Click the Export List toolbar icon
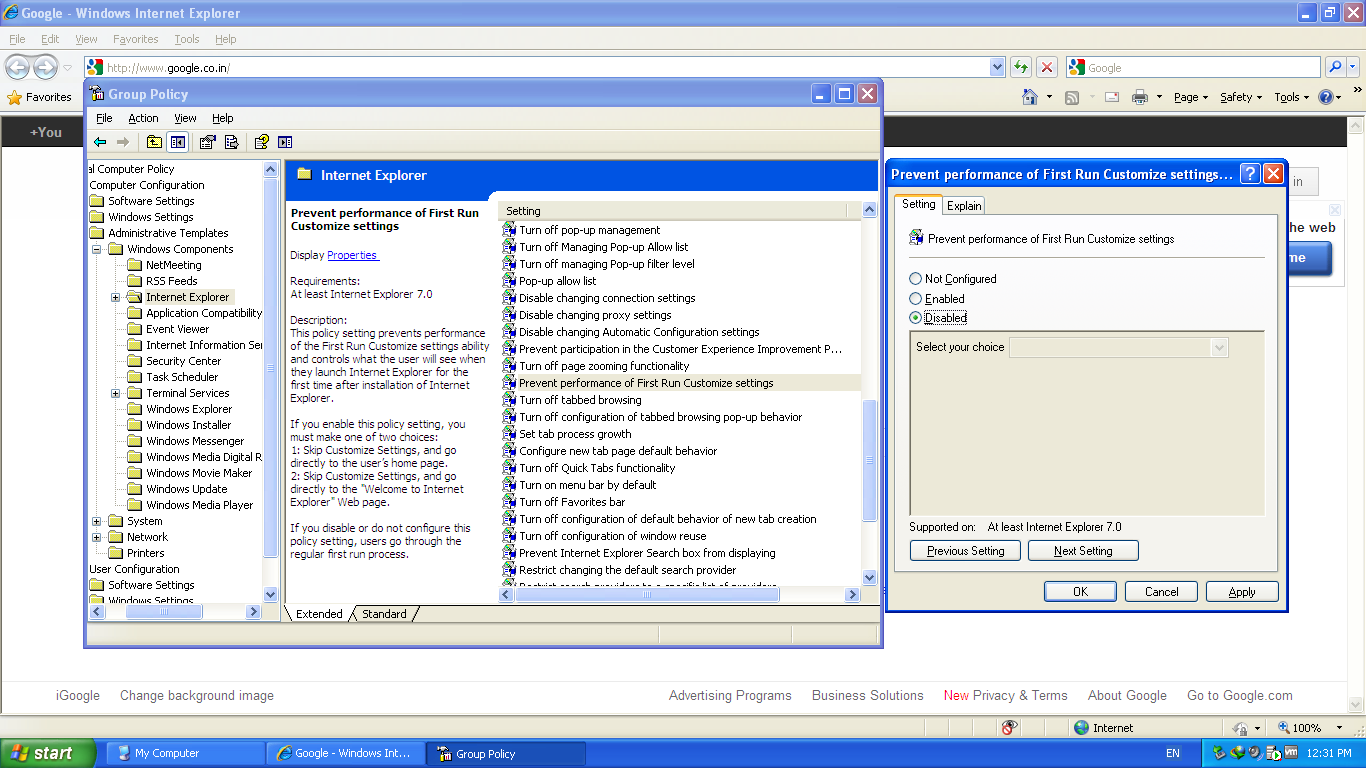The width and height of the screenshot is (1366, 768). point(231,142)
